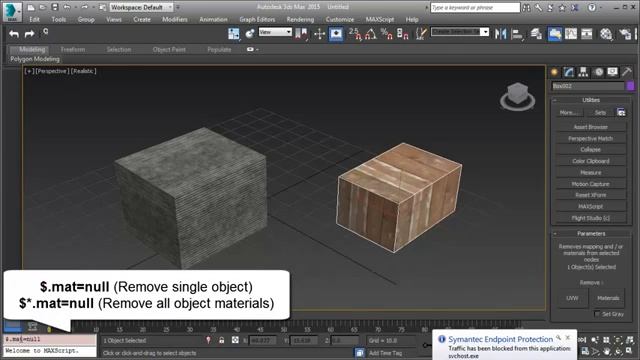This screenshot has height=360, width=640.
Task: Click the Window/Crossing selection icon
Action: click(234, 34)
